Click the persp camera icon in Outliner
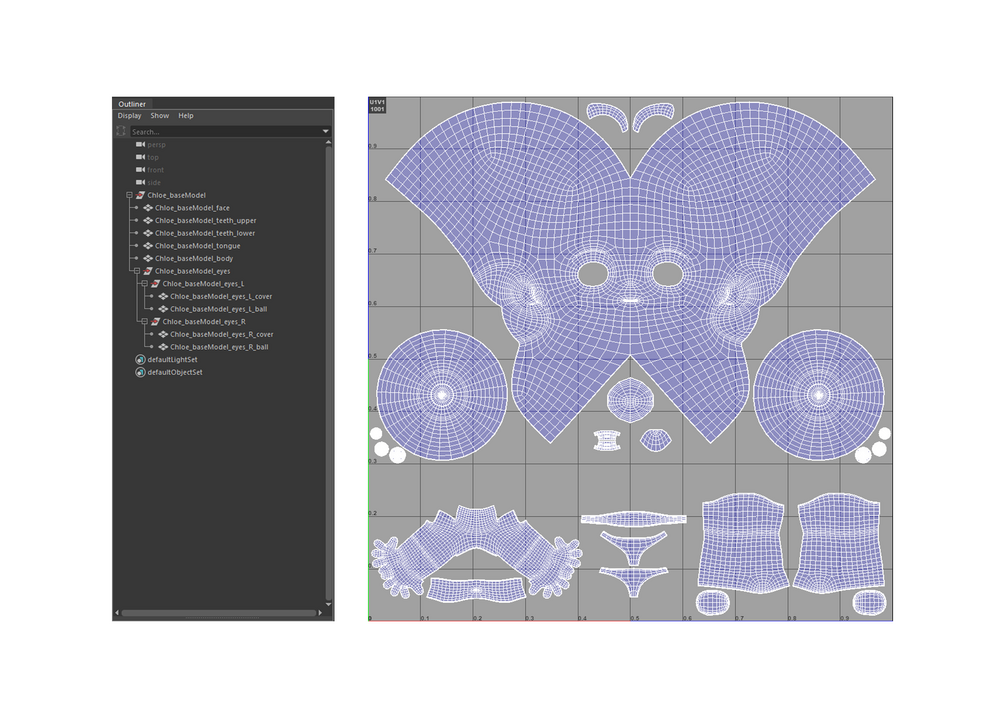Screen dimensions: 1005x718 (140, 145)
